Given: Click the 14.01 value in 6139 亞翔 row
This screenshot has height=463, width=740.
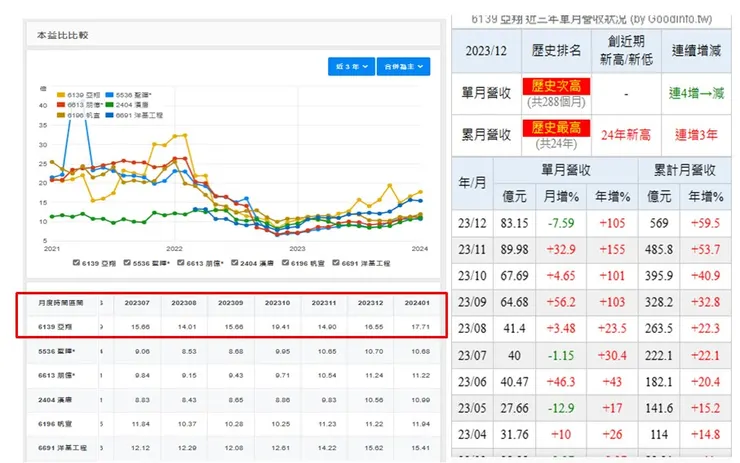Looking at the screenshot, I should [x=187, y=327].
